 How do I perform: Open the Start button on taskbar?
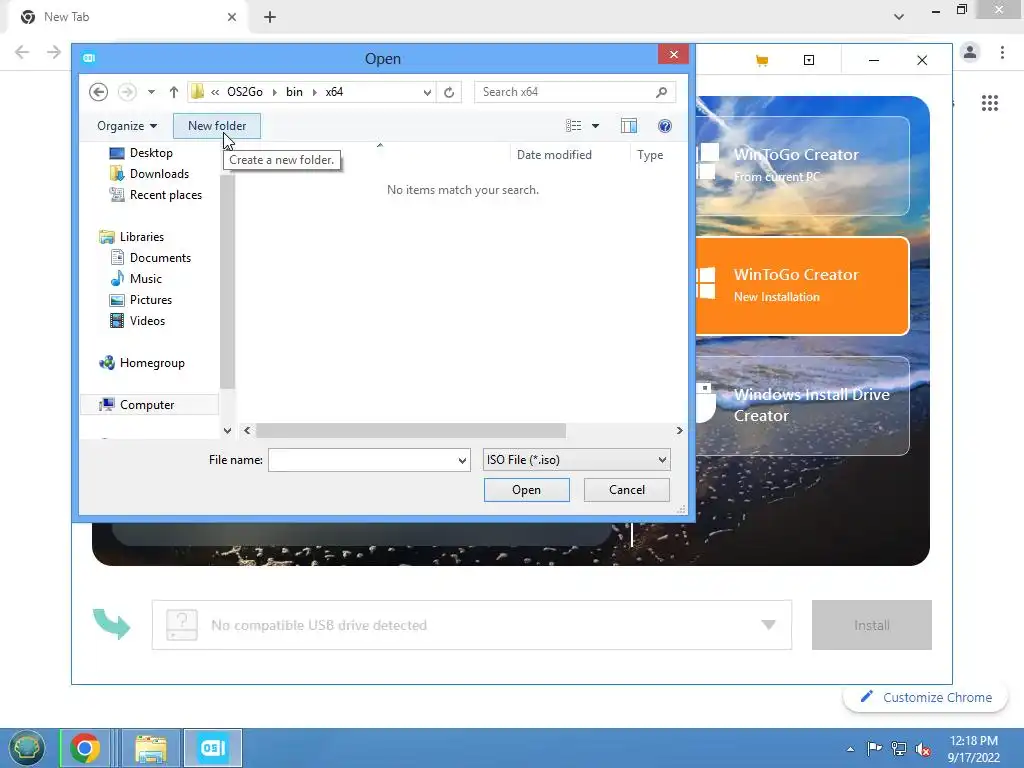(x=26, y=748)
